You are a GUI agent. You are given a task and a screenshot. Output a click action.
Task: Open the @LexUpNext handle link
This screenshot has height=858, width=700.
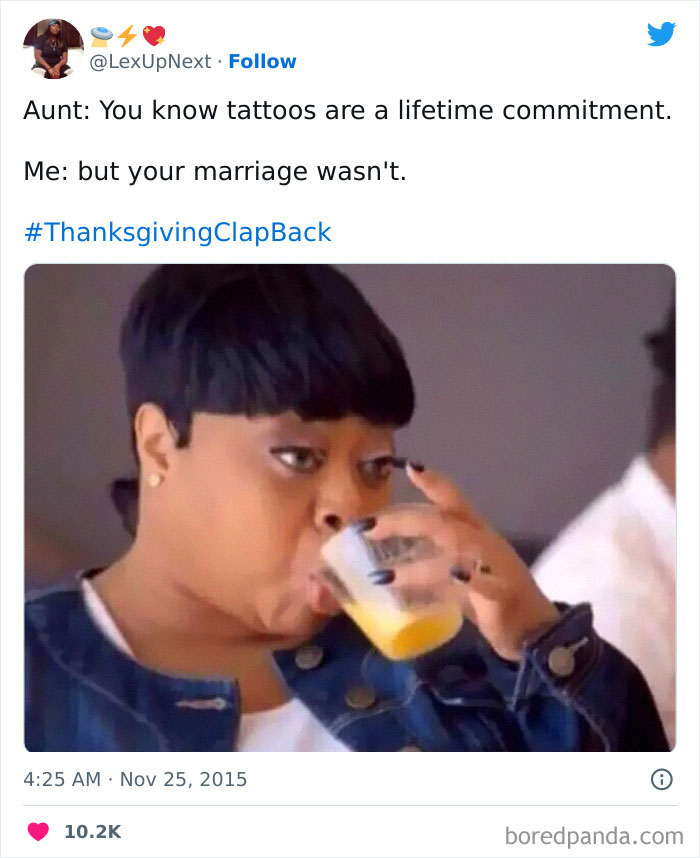click(x=149, y=61)
